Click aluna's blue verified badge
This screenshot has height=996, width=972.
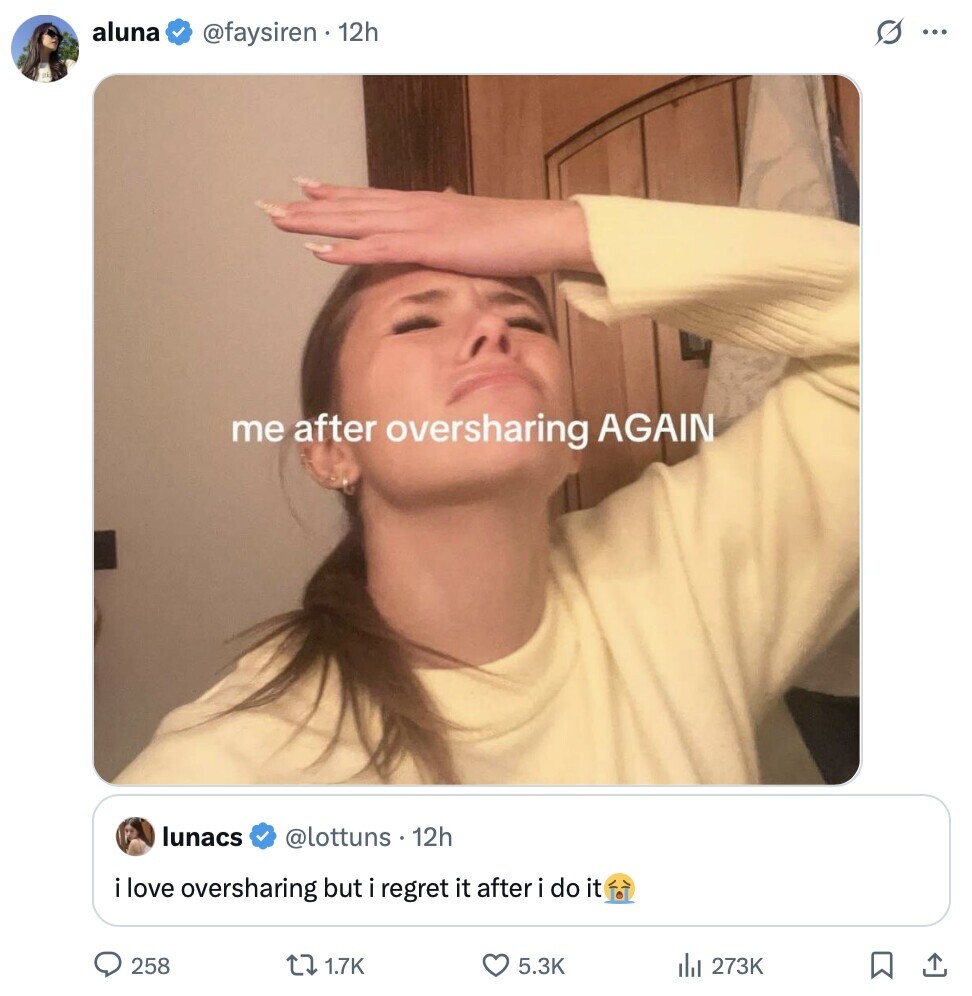click(x=179, y=32)
